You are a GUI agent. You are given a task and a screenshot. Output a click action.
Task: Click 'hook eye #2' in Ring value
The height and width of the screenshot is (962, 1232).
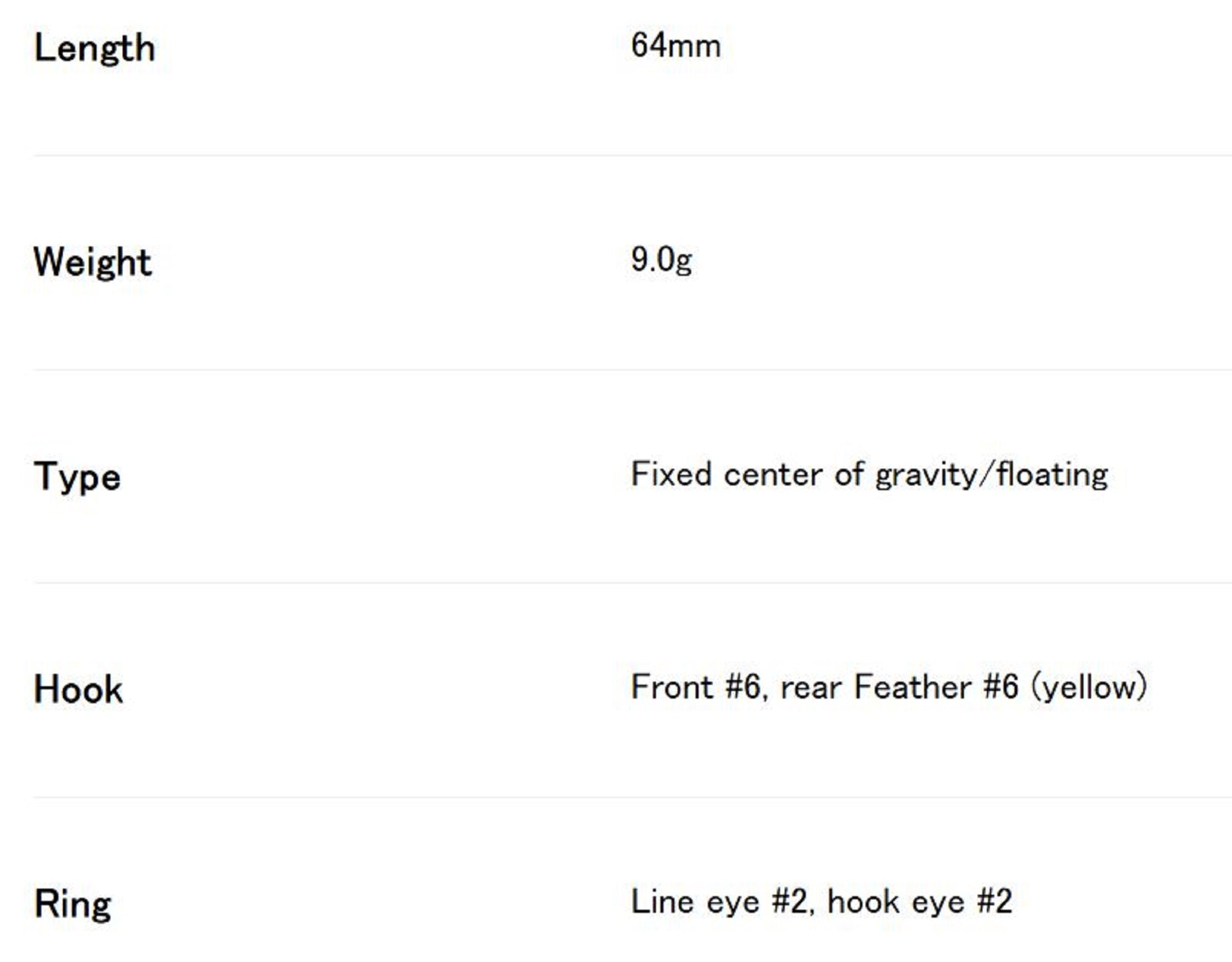point(920,902)
